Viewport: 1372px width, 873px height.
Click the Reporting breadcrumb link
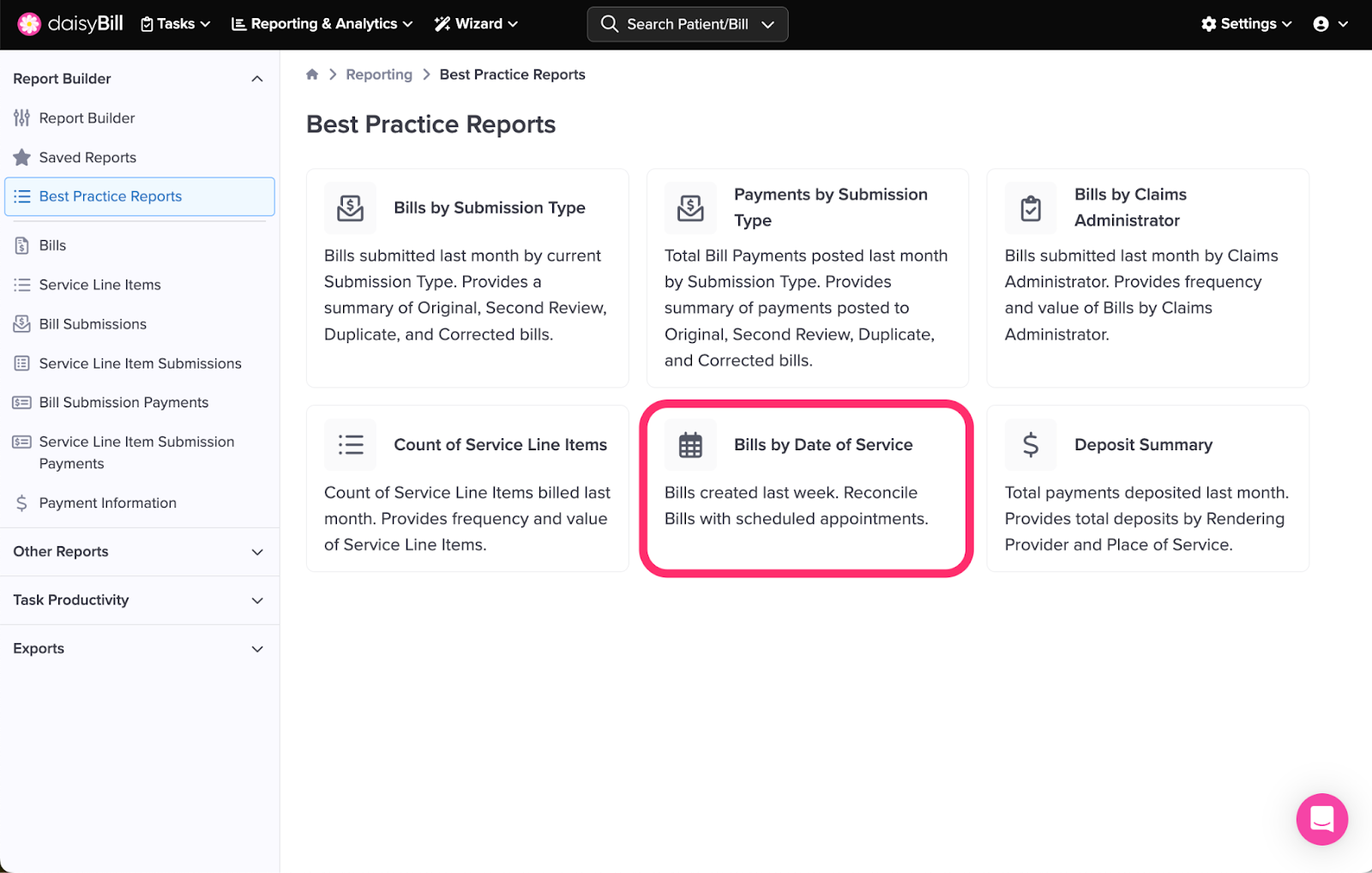click(x=379, y=75)
